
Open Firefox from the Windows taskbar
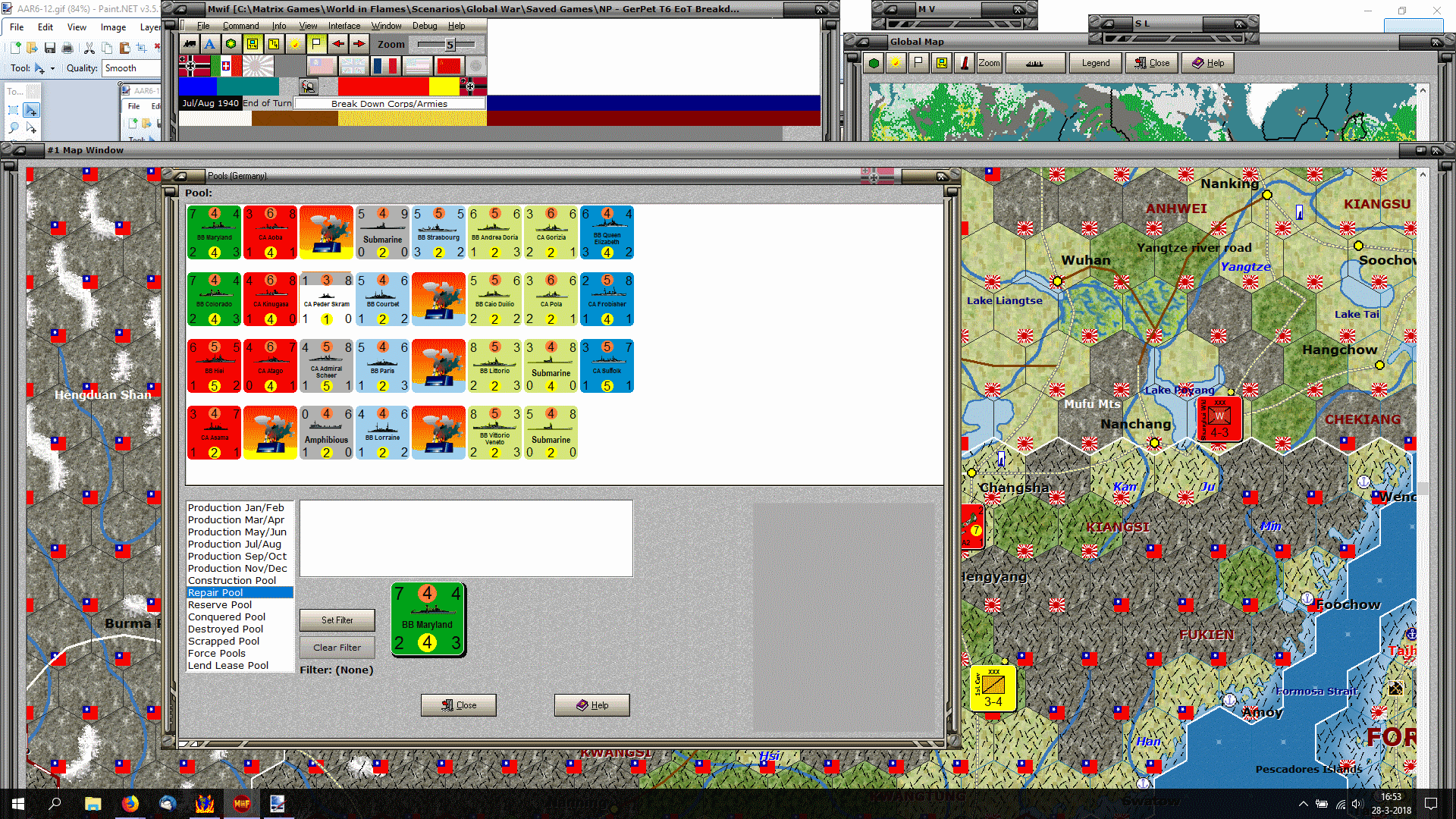click(130, 804)
